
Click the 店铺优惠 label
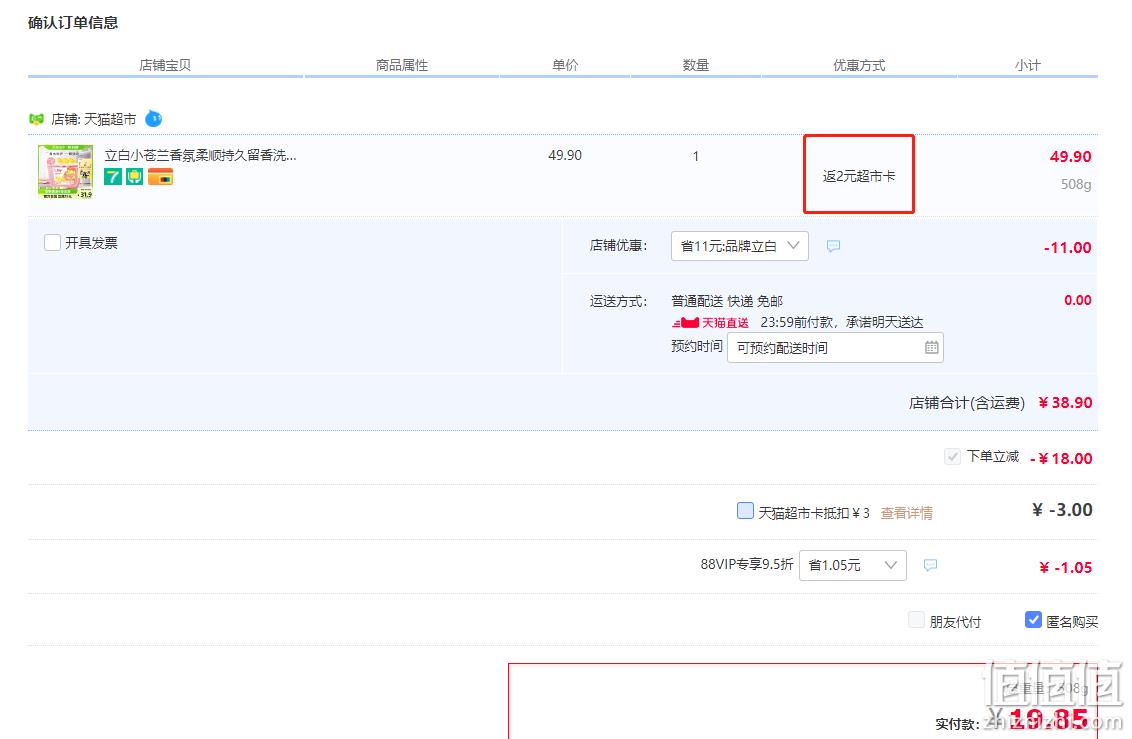[x=619, y=246]
